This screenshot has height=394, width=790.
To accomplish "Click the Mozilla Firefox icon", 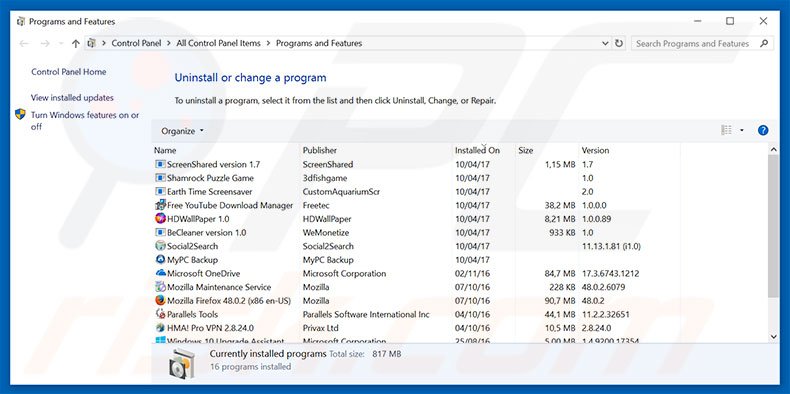I will 160,300.
